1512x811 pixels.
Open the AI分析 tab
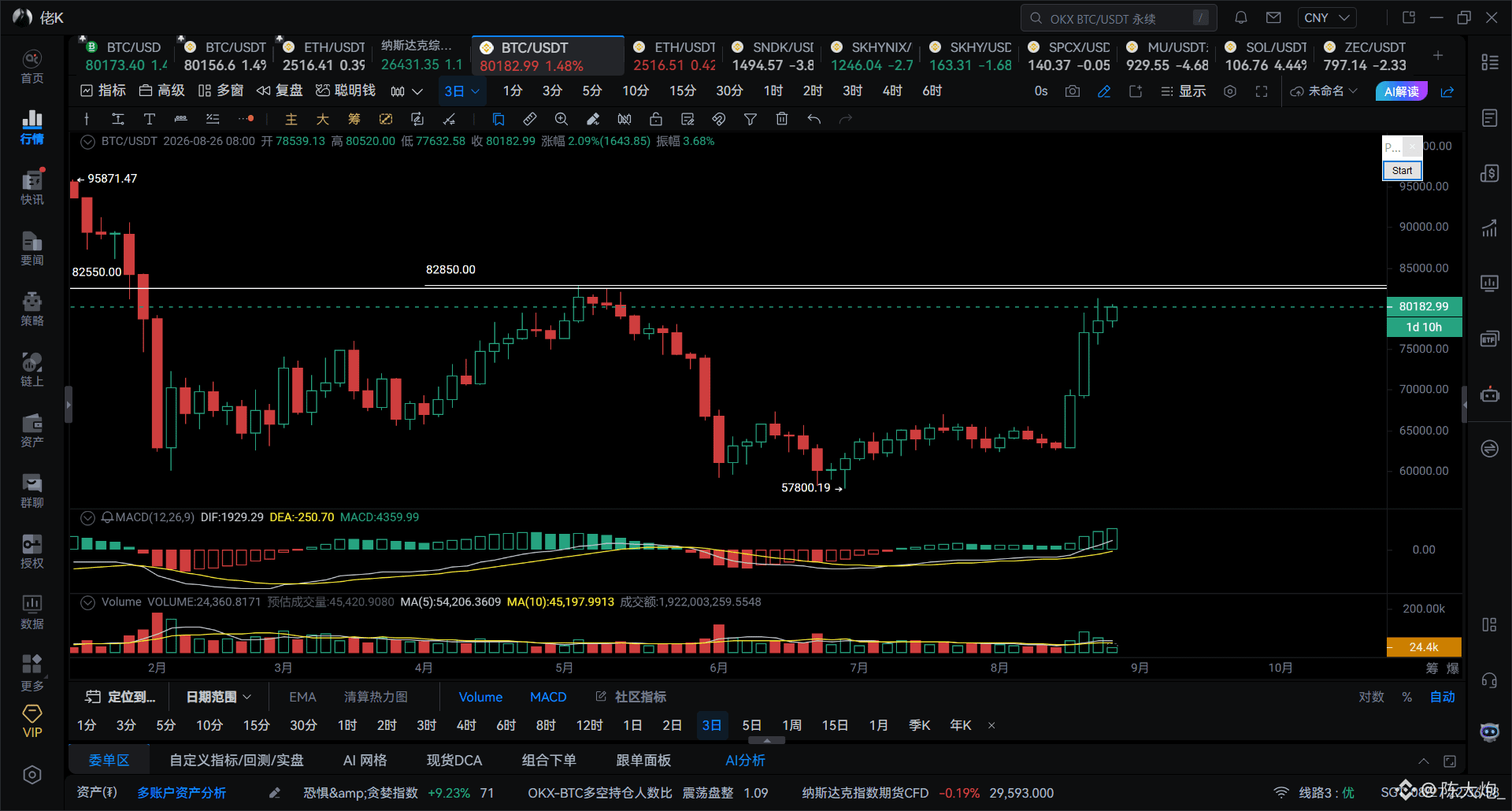click(745, 760)
